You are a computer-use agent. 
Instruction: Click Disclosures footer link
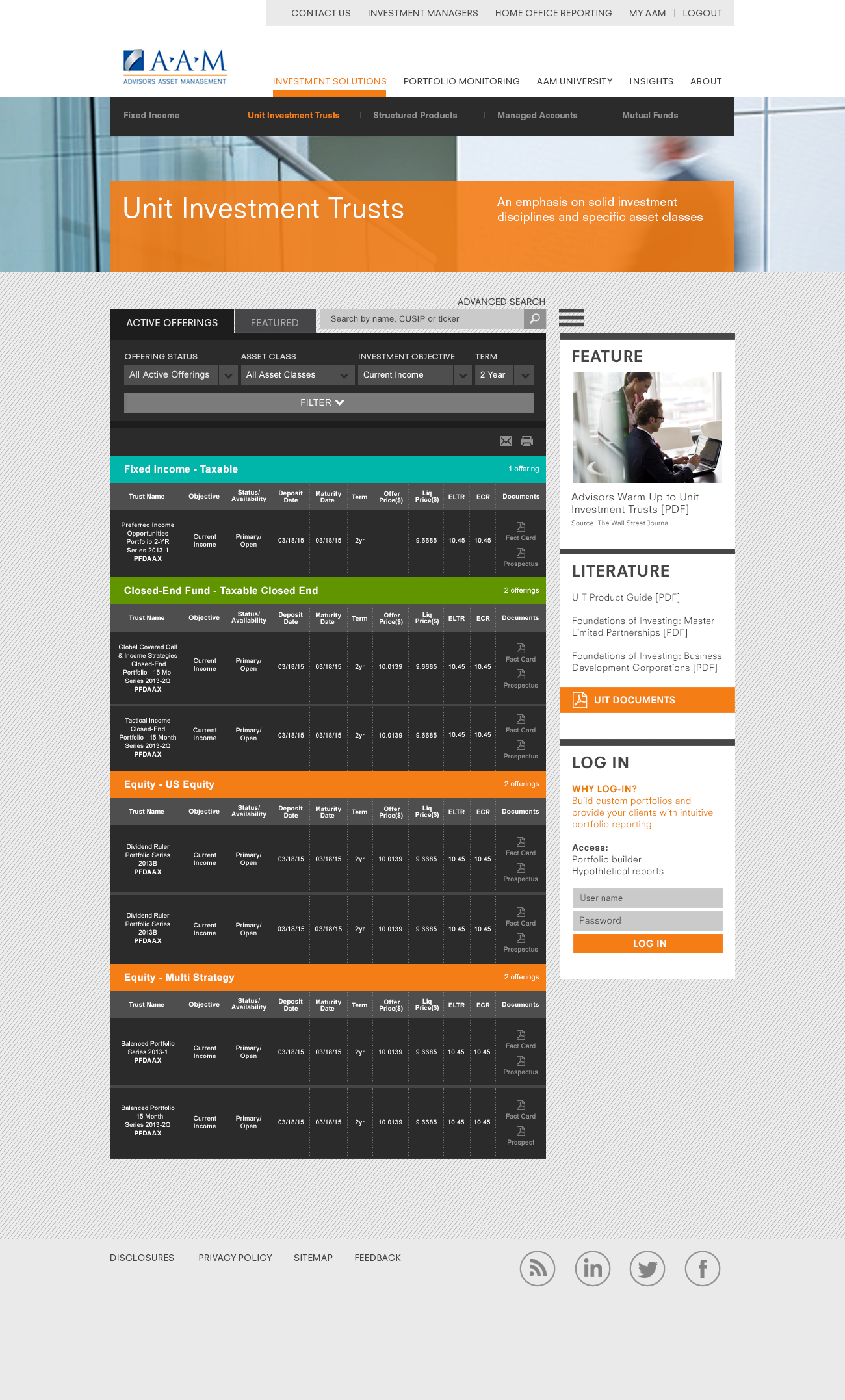point(142,1258)
